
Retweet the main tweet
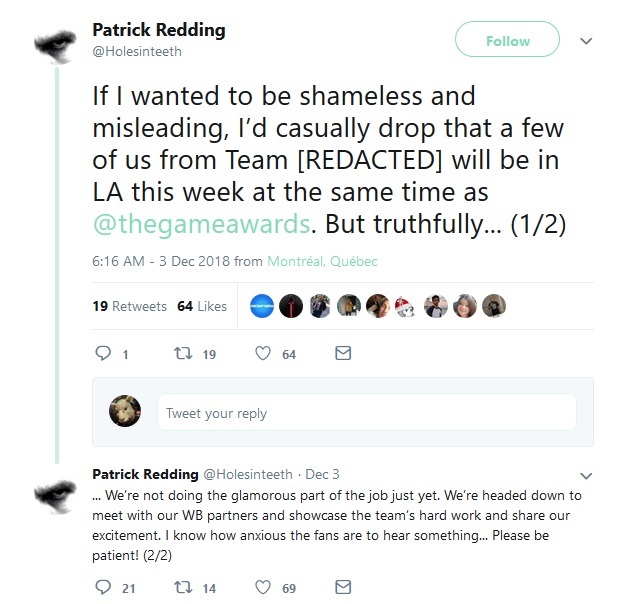[x=185, y=354]
